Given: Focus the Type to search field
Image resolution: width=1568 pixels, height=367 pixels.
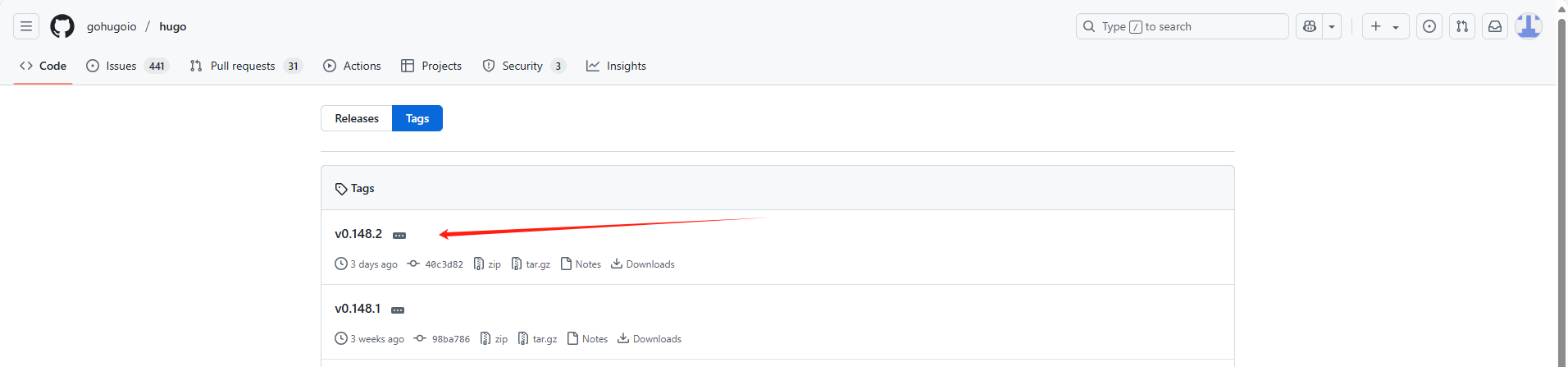Looking at the screenshot, I should coord(1183,26).
